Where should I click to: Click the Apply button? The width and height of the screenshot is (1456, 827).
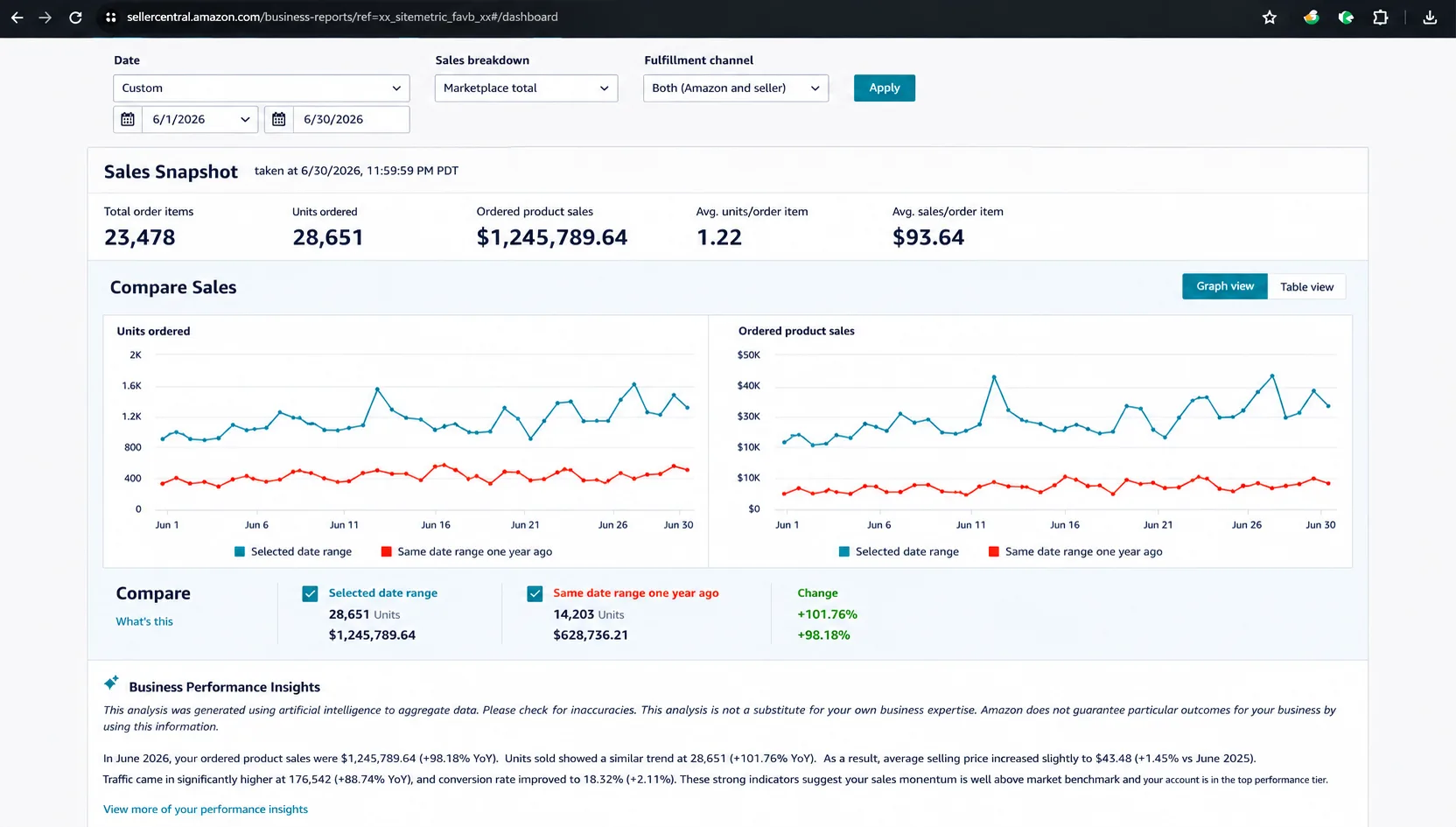click(x=885, y=88)
